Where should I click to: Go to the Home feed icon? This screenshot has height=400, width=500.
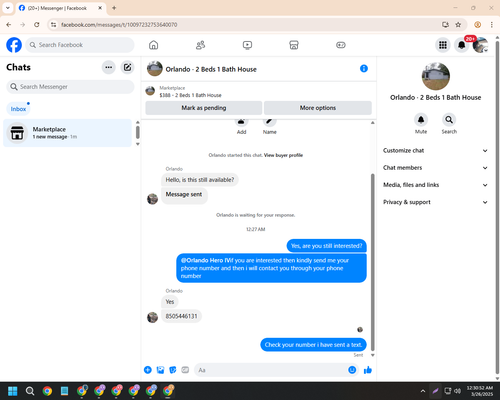[153, 45]
